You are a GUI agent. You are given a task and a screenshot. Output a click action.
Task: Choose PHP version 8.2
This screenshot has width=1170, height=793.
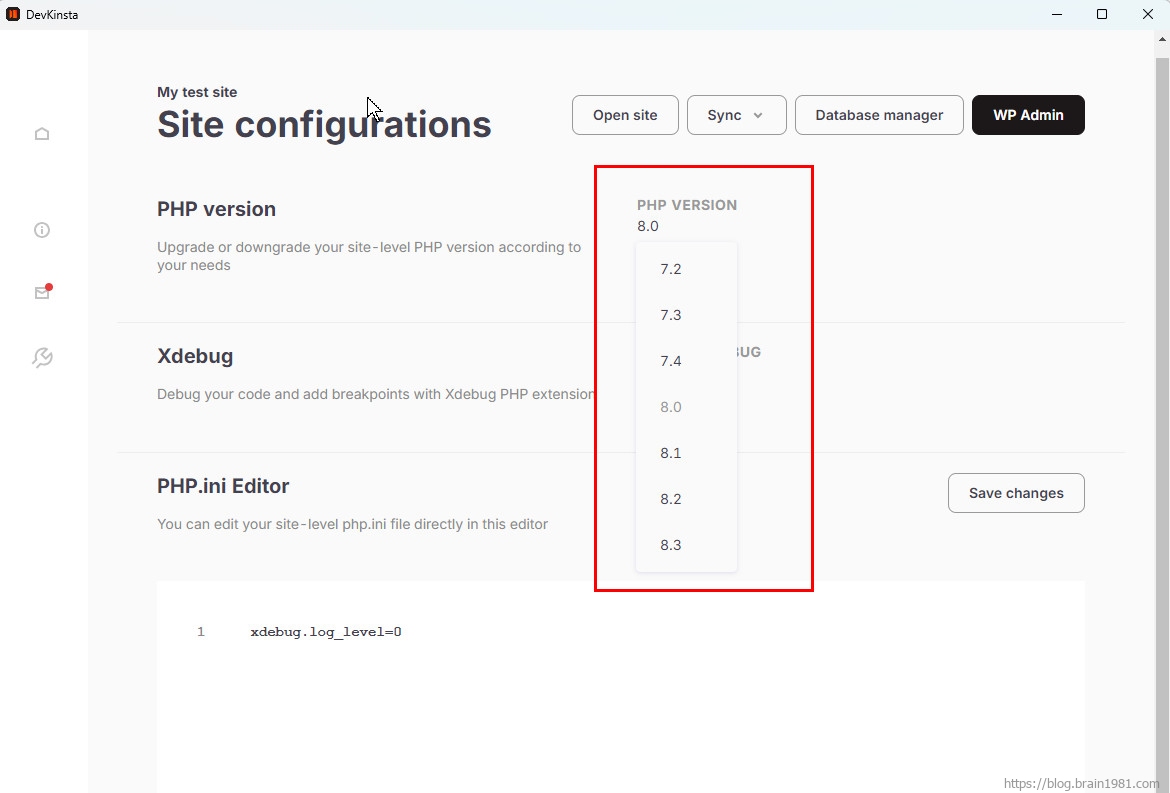pos(686,499)
